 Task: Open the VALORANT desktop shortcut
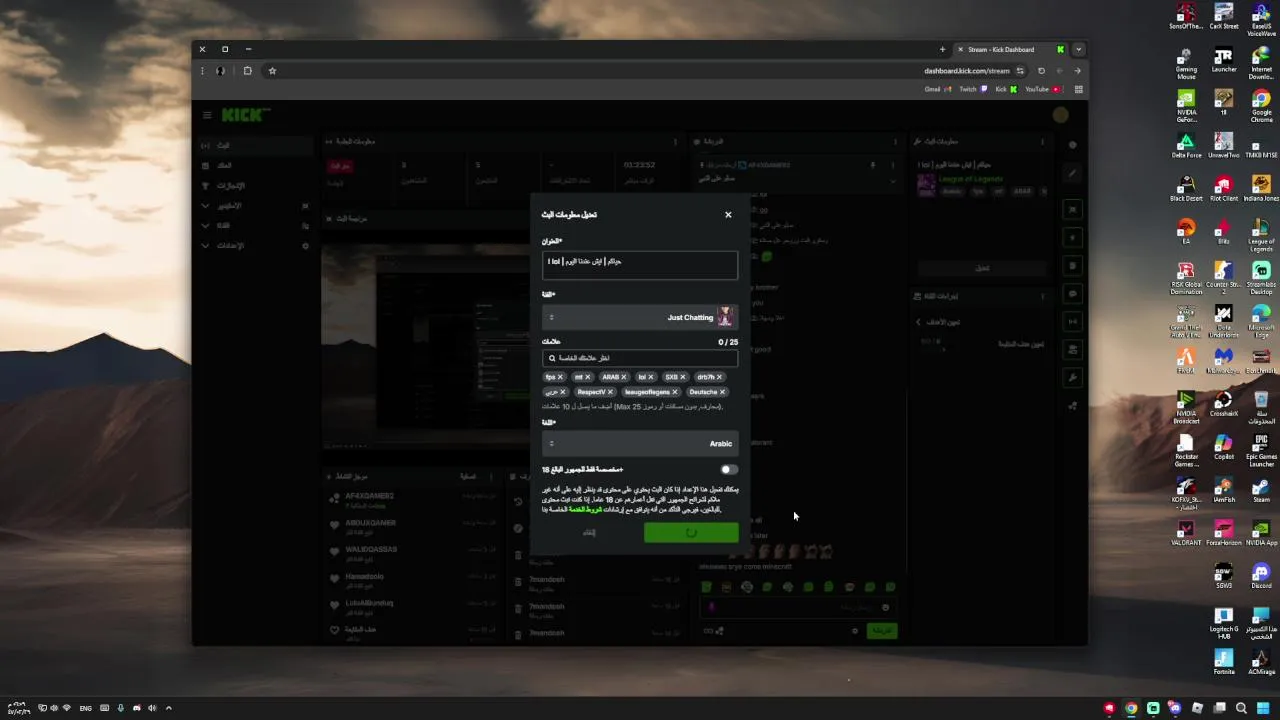1186,533
